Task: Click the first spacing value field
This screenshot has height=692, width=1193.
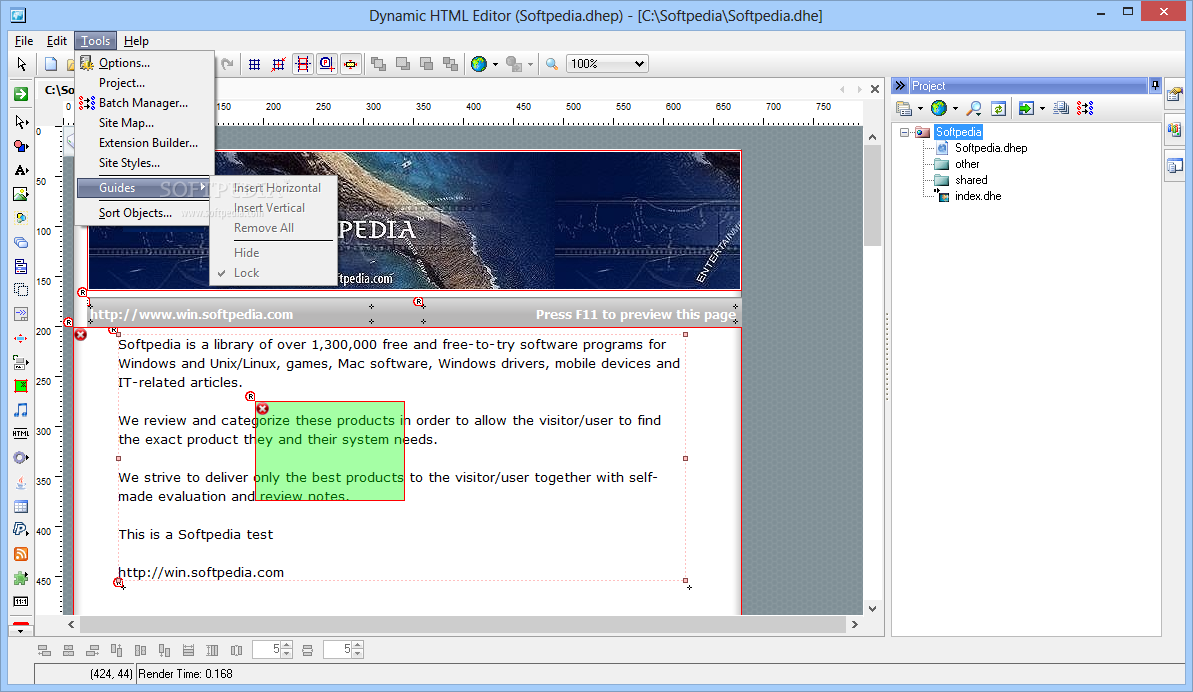Action: (x=267, y=649)
